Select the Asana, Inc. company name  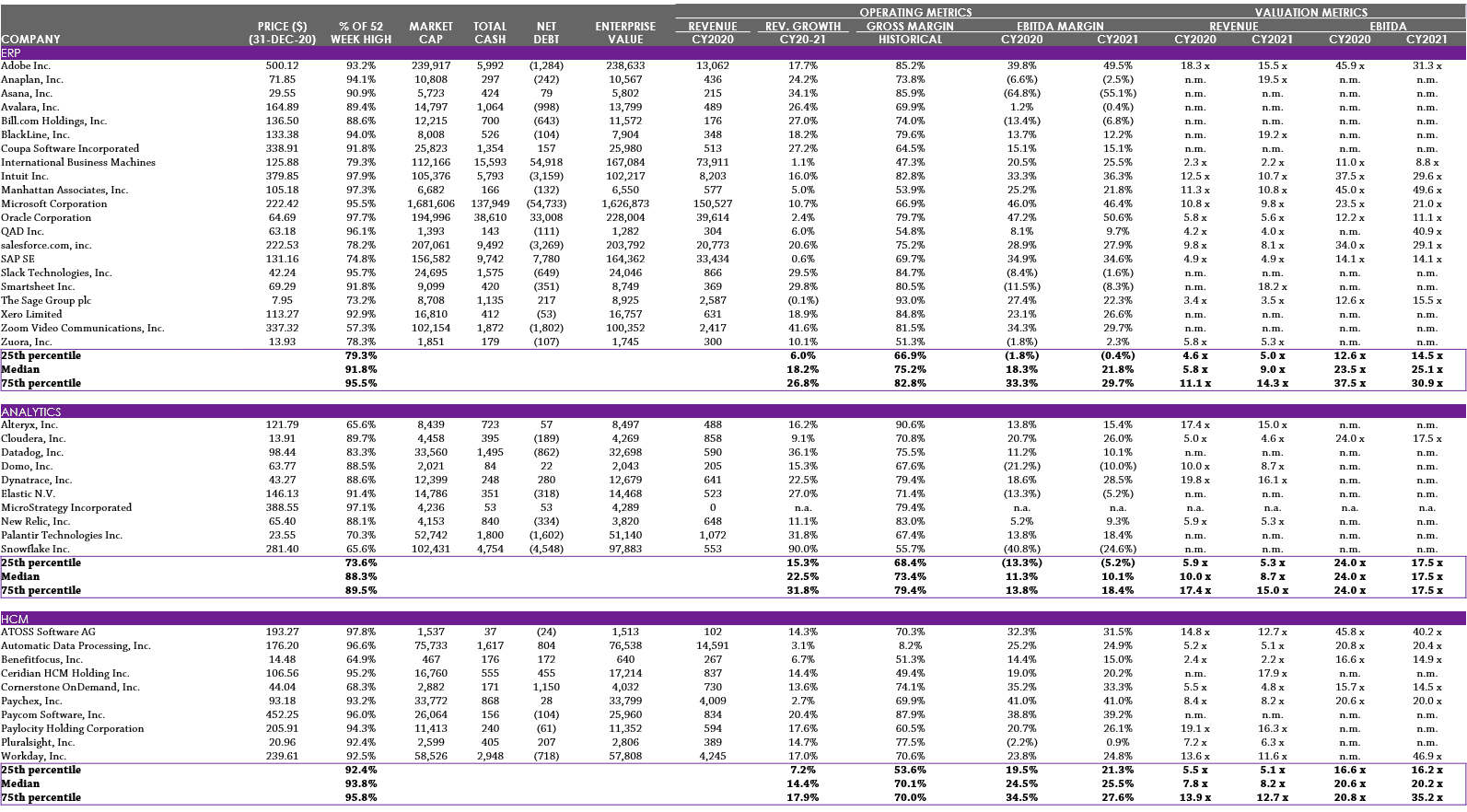27,94
